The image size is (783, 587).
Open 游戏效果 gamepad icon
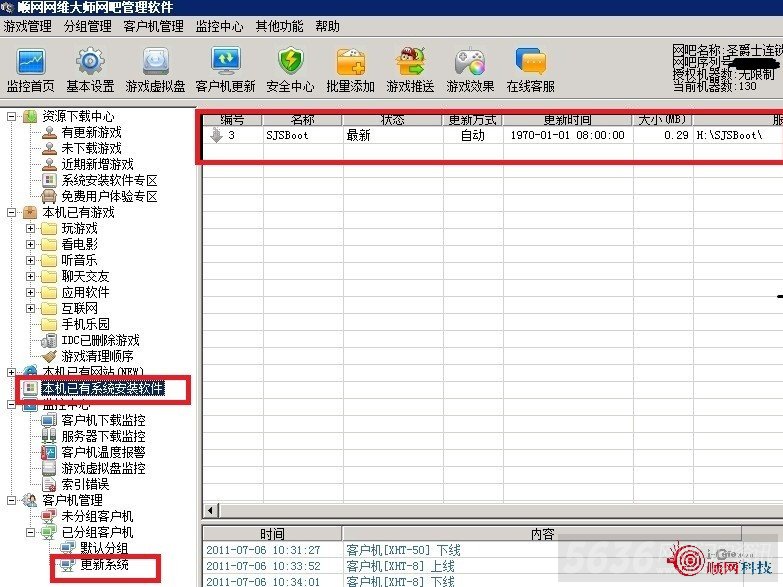[x=470, y=62]
